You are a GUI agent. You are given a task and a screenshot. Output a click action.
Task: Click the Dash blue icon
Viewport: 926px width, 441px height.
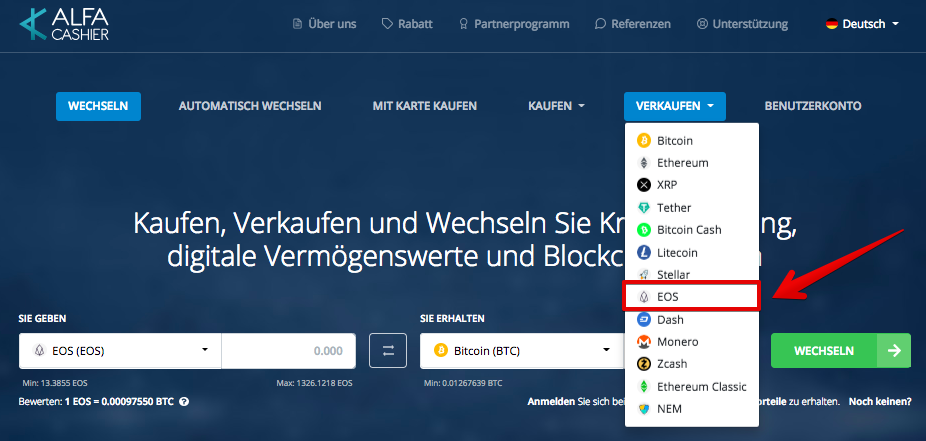(x=643, y=319)
